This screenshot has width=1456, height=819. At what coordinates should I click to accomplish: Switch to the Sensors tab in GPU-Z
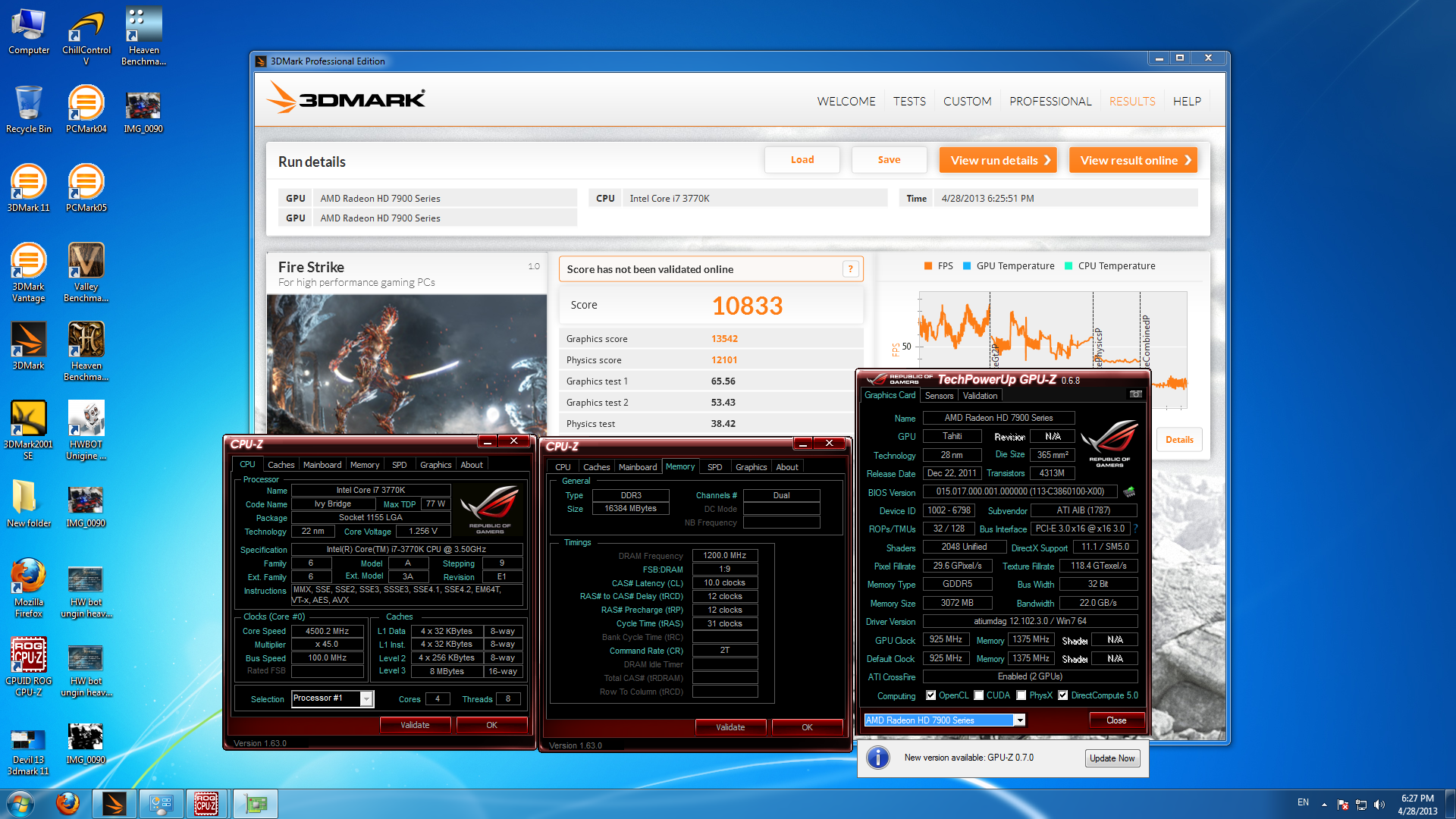(x=939, y=396)
